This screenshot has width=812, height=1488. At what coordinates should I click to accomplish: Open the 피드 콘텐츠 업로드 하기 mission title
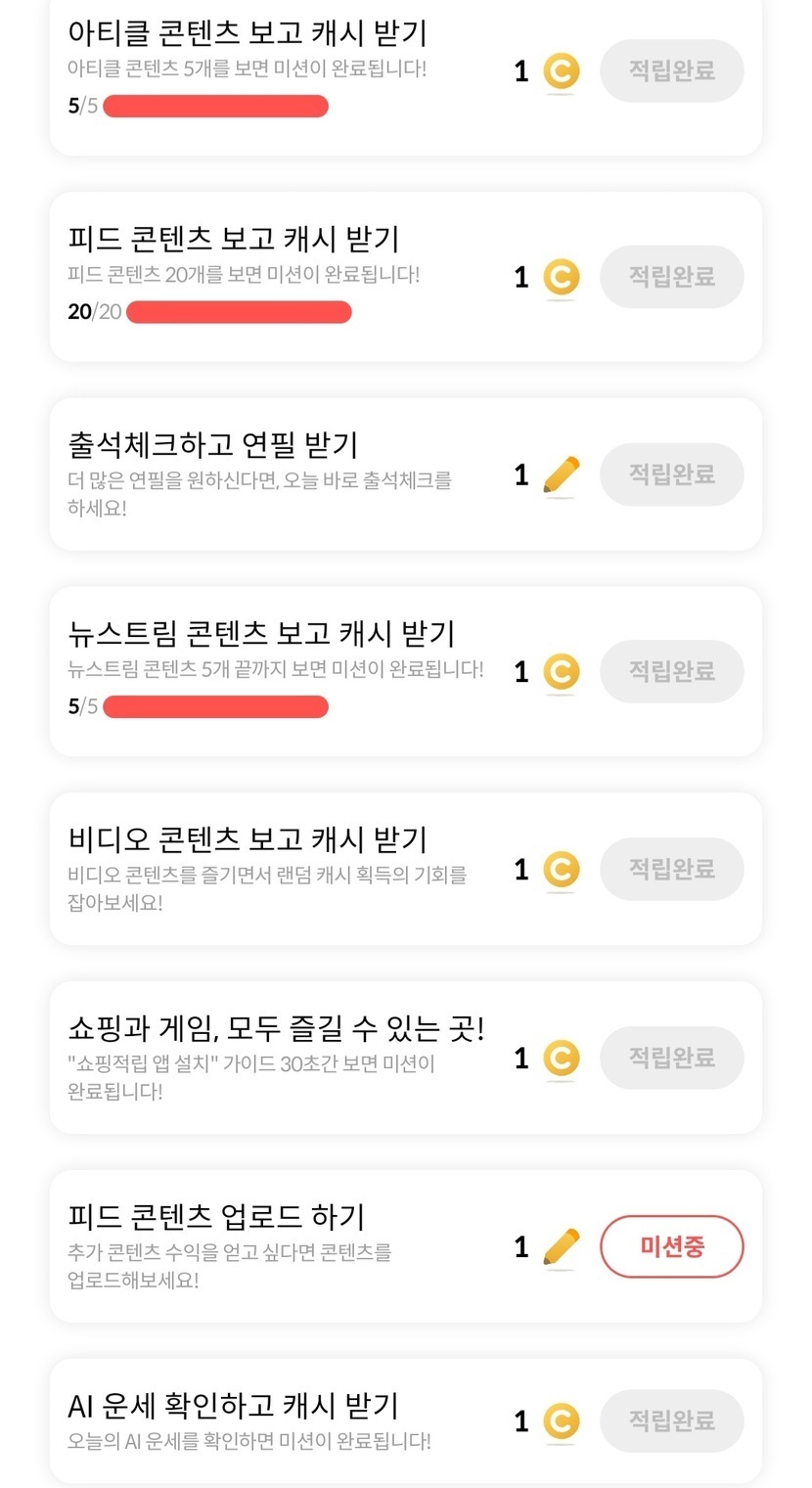[216, 1217]
